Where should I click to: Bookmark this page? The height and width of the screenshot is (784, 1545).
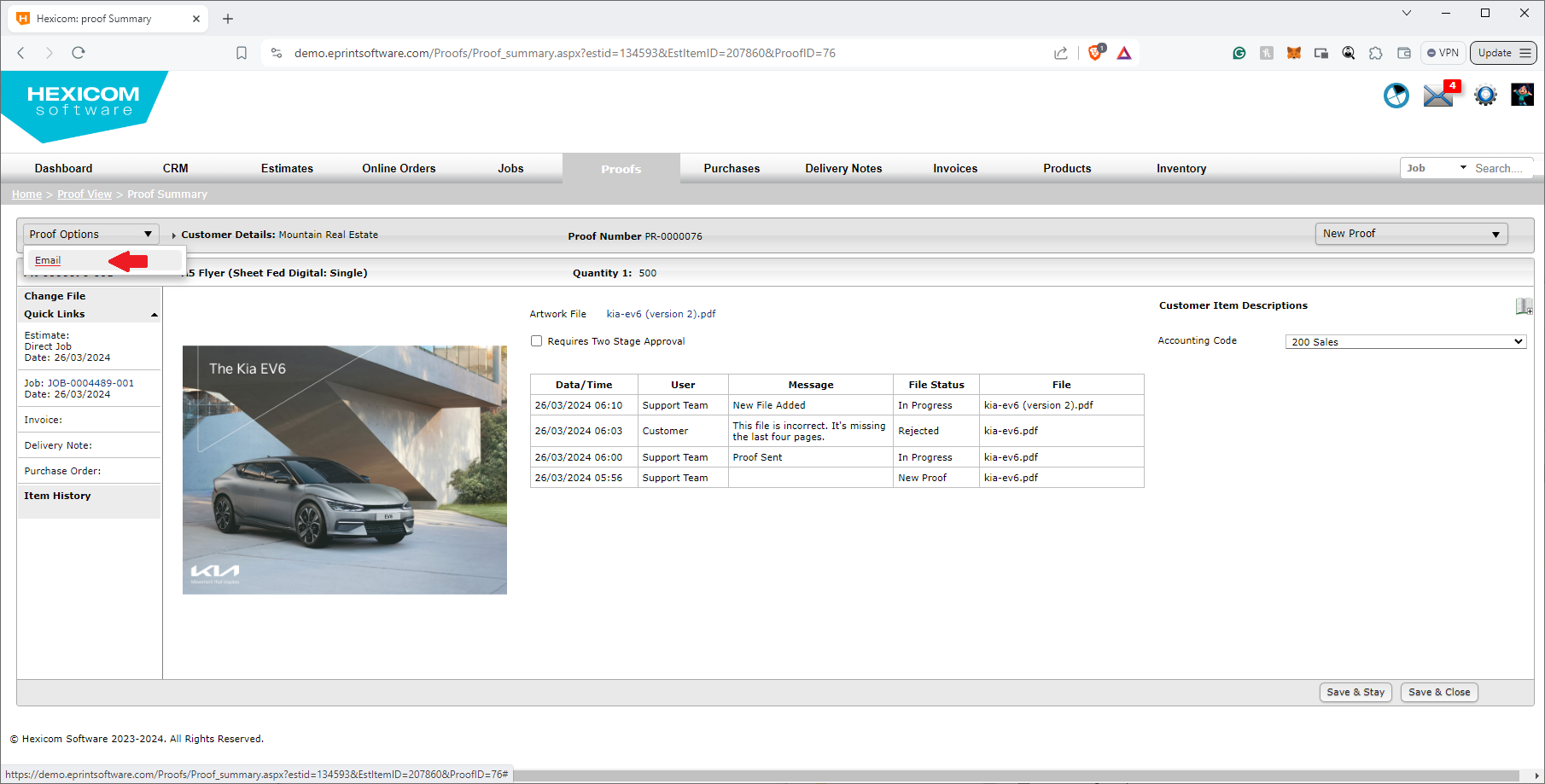tap(242, 53)
